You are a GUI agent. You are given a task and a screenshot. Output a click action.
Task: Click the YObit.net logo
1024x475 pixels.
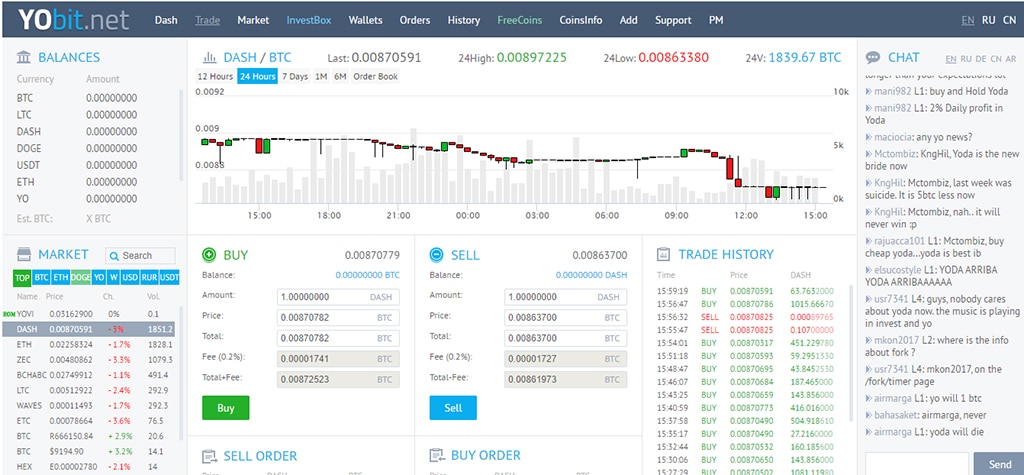(73, 20)
